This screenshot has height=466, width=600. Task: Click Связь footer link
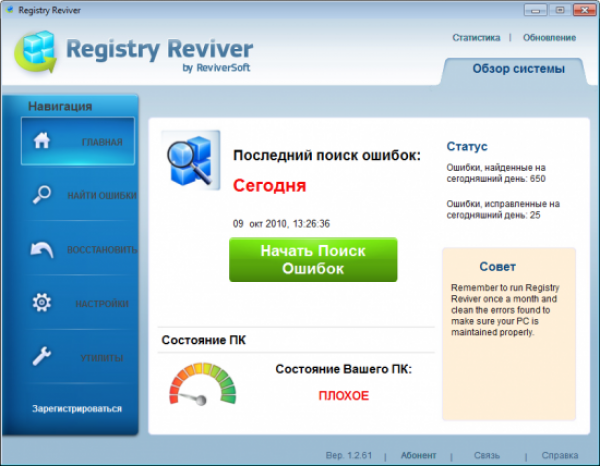pos(487,455)
